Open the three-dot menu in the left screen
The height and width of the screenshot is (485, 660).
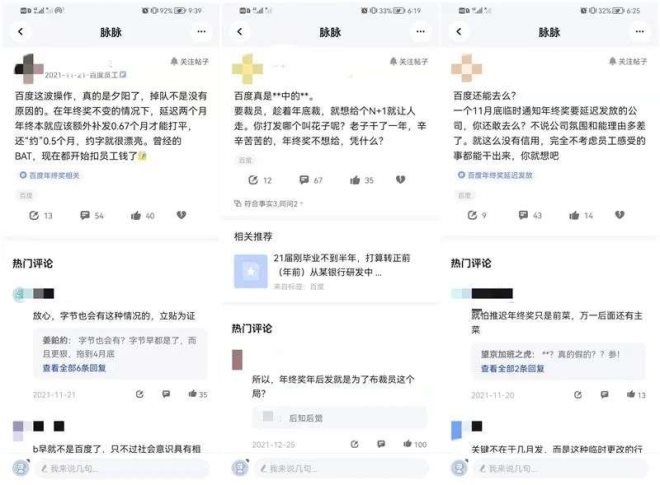coord(201,32)
